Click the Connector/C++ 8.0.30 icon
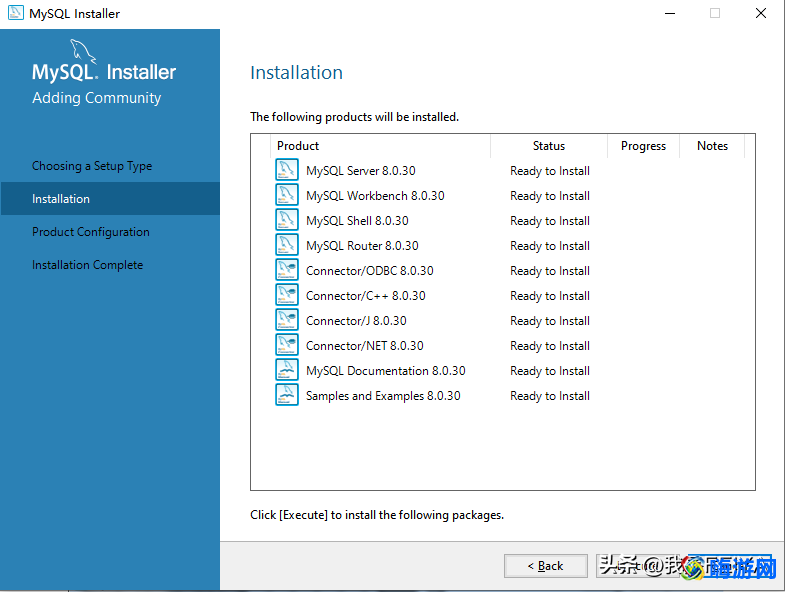 (x=287, y=295)
